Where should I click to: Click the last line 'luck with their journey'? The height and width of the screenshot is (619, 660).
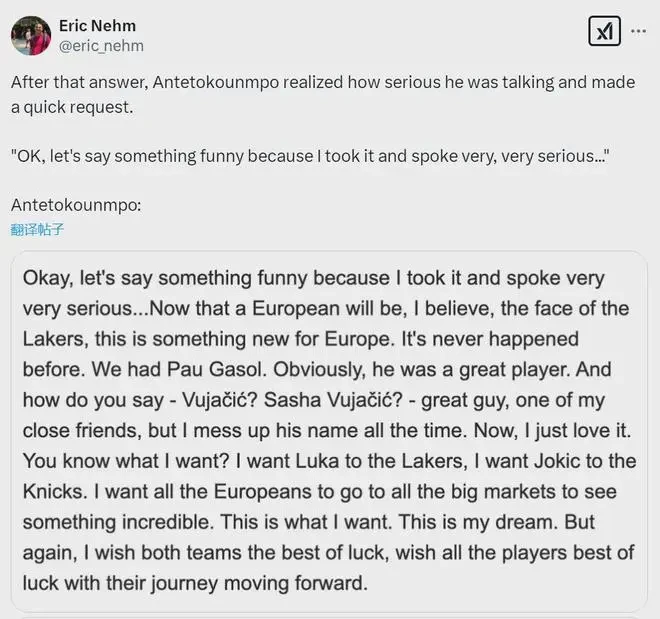pos(195,583)
